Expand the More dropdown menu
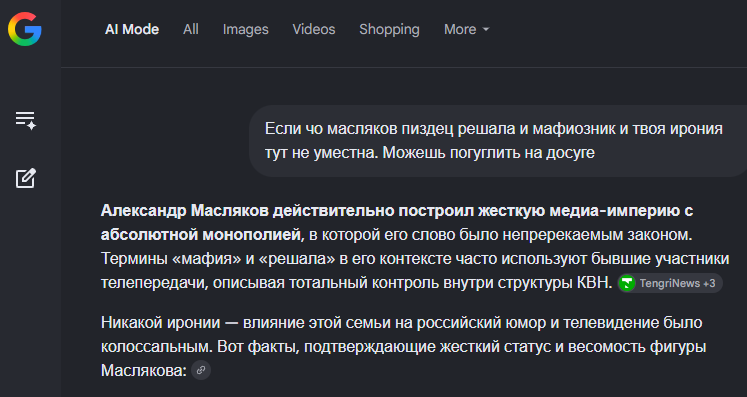The image size is (747, 397). (466, 30)
